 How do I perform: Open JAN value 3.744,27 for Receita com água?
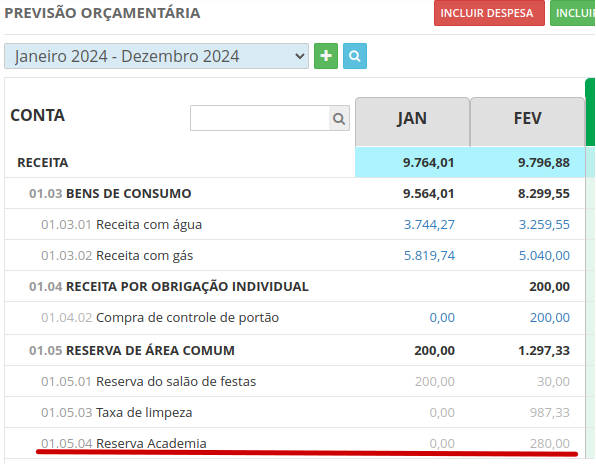click(x=429, y=225)
